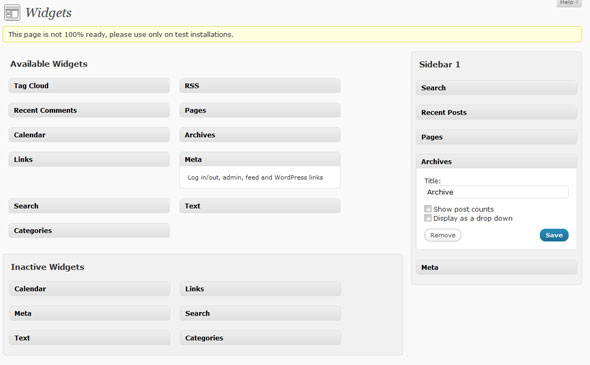Screen dimensions: 590x365
Task: Open the Calendar widget in Available Widgets
Action: [x=89, y=135]
